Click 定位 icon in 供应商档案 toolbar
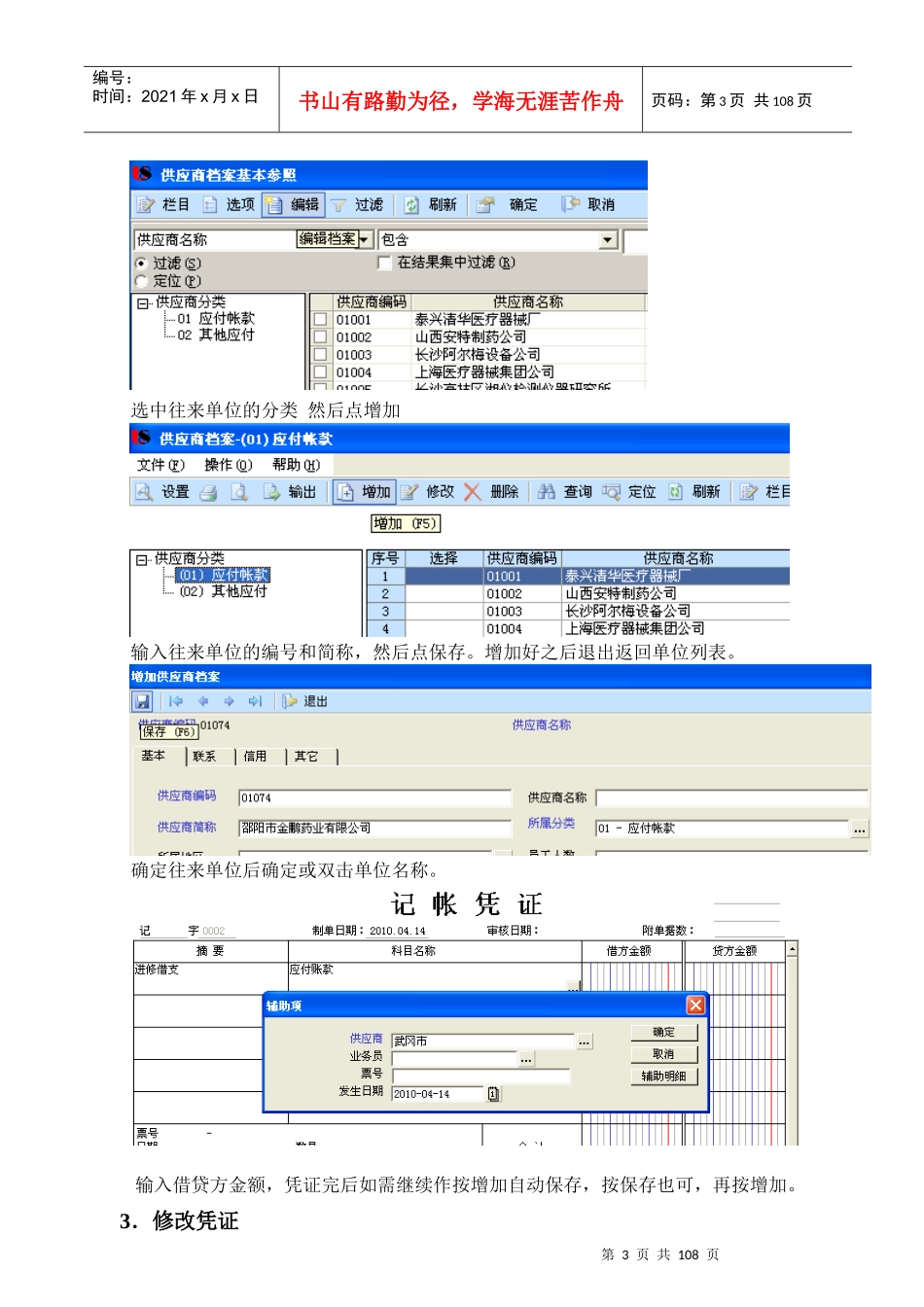This screenshot has height=1307, width=924. 611,492
